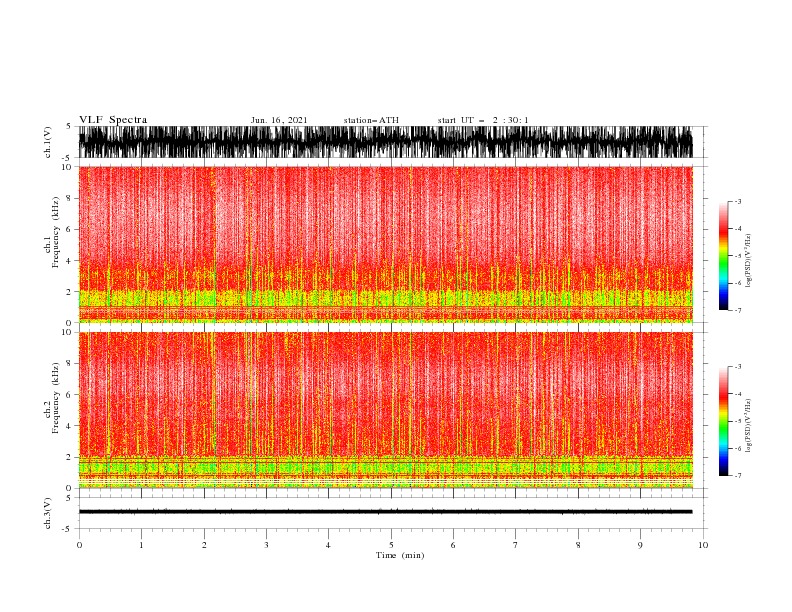Click the "start UT = 2 :30: 1" text

483,120
